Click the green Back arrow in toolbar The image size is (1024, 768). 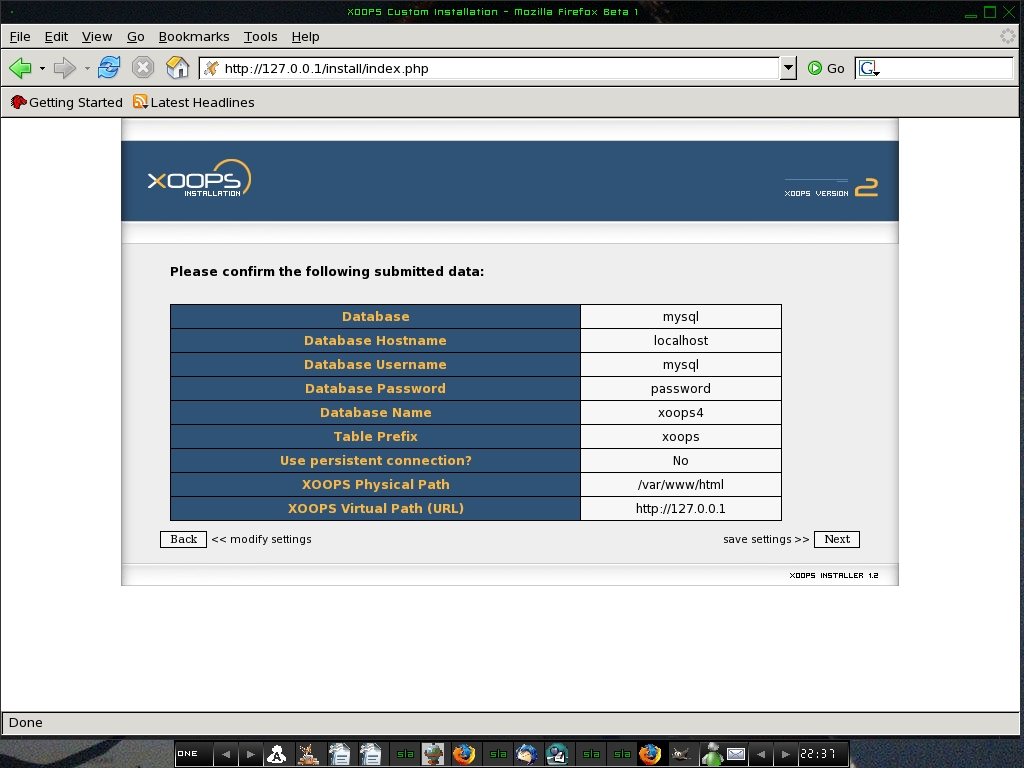(20, 68)
